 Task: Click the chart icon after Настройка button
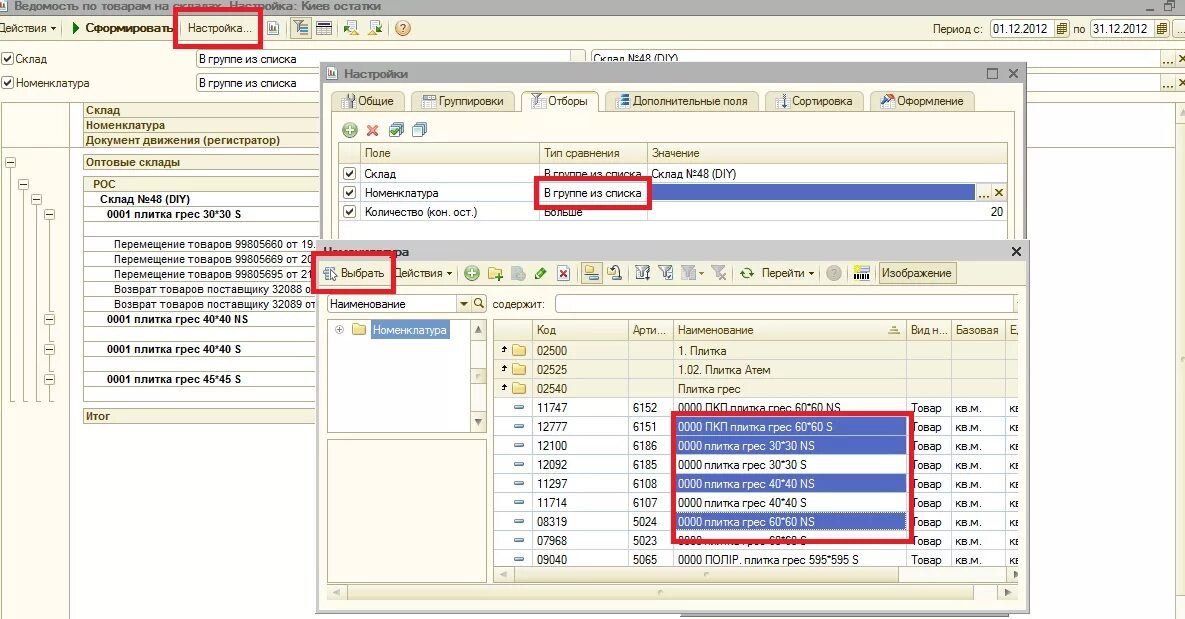[x=273, y=28]
